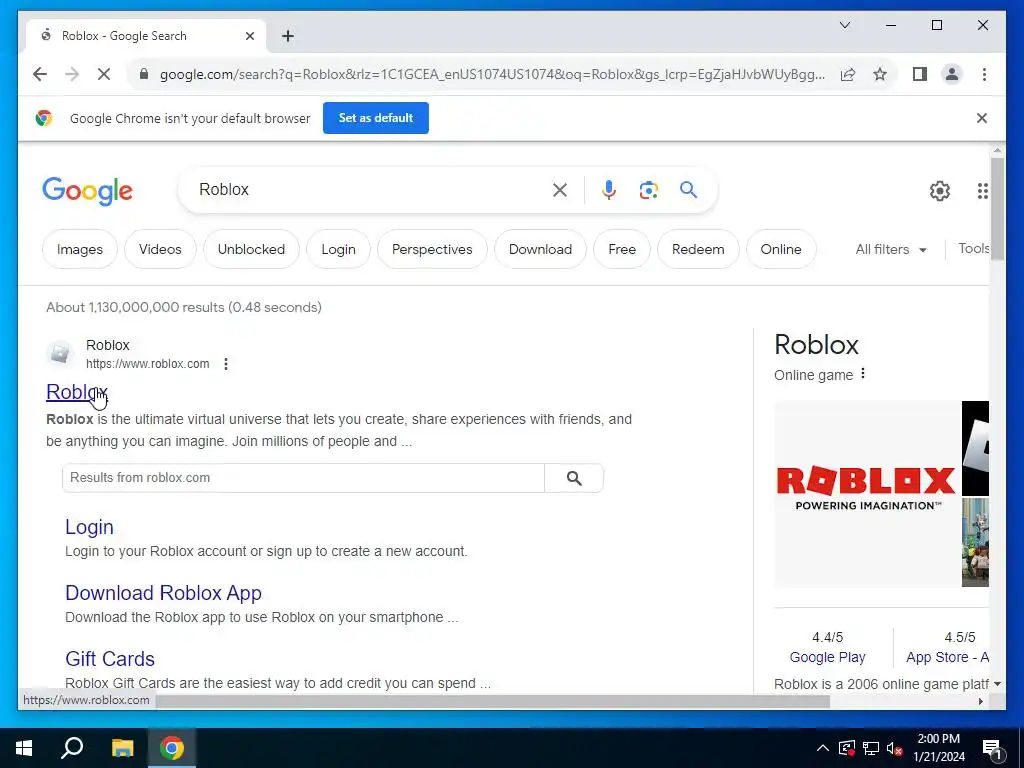Open more options for roblox.com result
1024x768 pixels.
[226, 364]
